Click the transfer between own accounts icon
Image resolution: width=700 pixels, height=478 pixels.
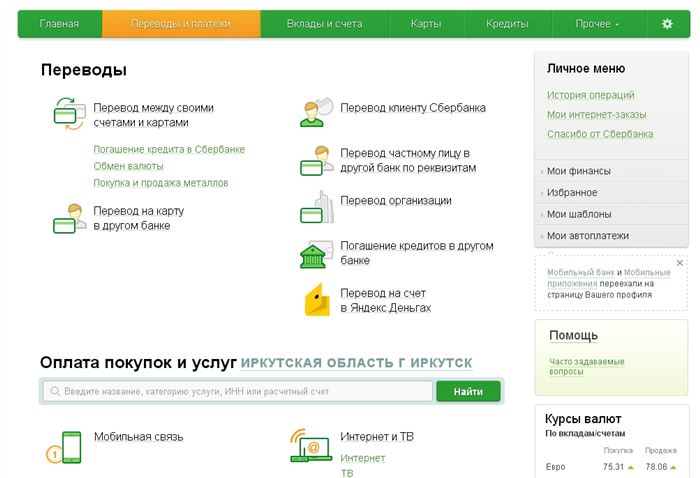(69, 114)
